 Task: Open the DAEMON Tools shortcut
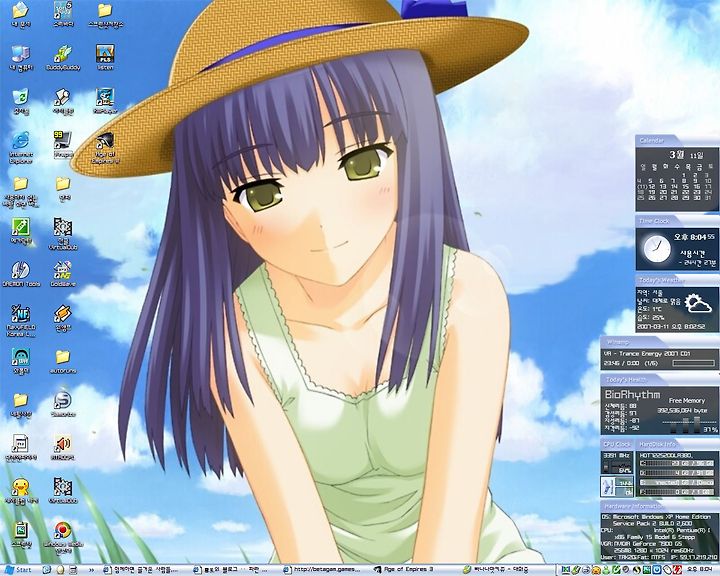pyautogui.click(x=21, y=274)
